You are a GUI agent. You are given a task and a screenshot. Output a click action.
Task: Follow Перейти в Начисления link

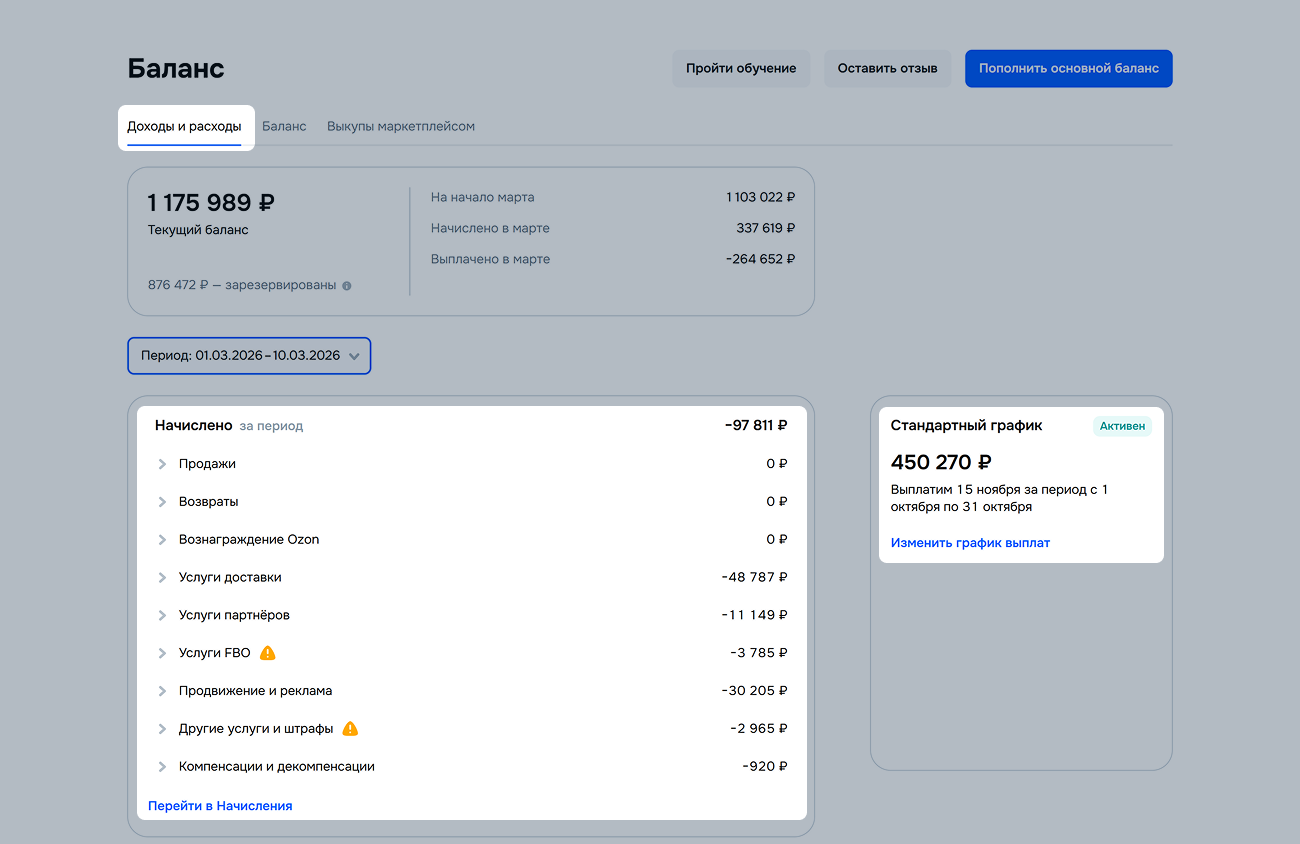click(x=220, y=806)
